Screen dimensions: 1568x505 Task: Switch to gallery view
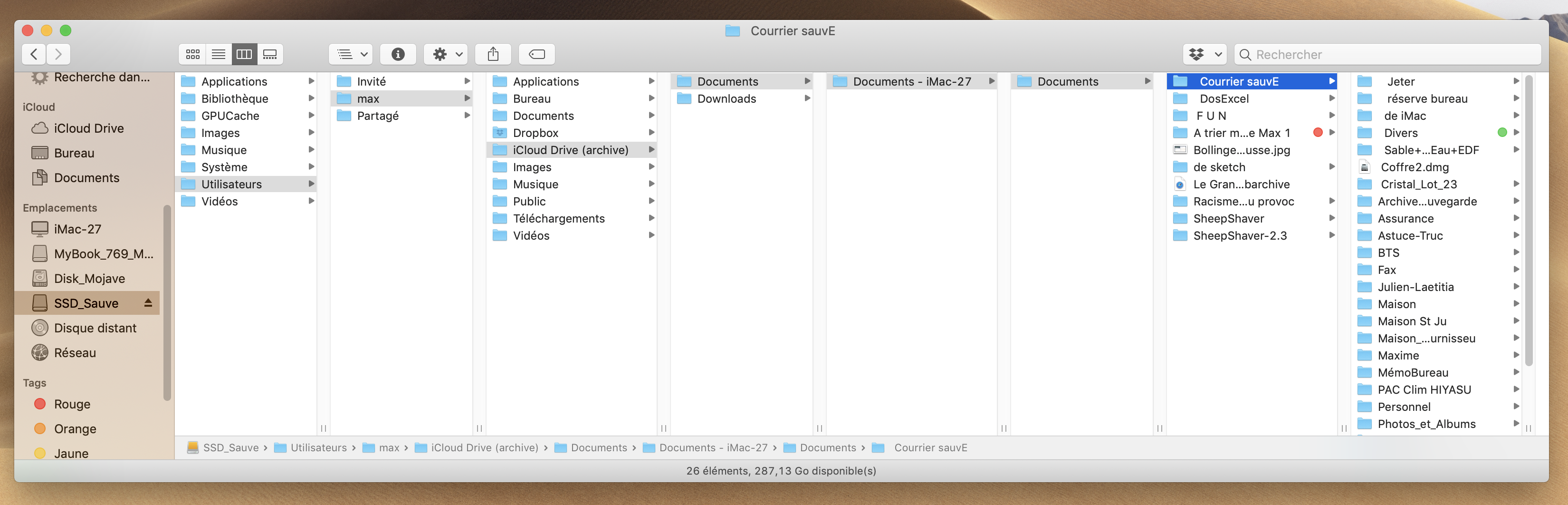point(270,54)
